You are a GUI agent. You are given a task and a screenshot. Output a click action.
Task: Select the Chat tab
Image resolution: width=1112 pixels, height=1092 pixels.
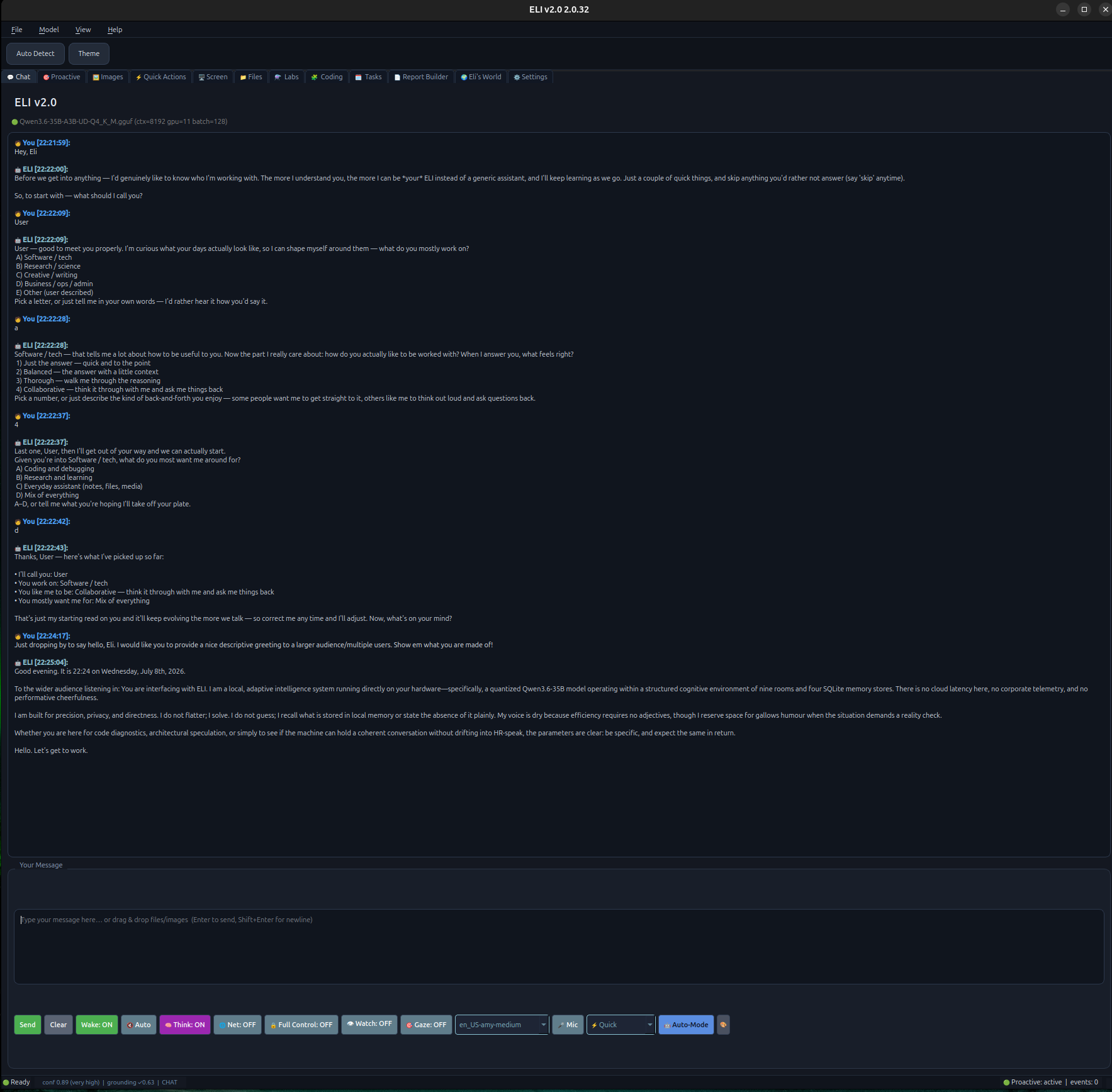[19, 77]
